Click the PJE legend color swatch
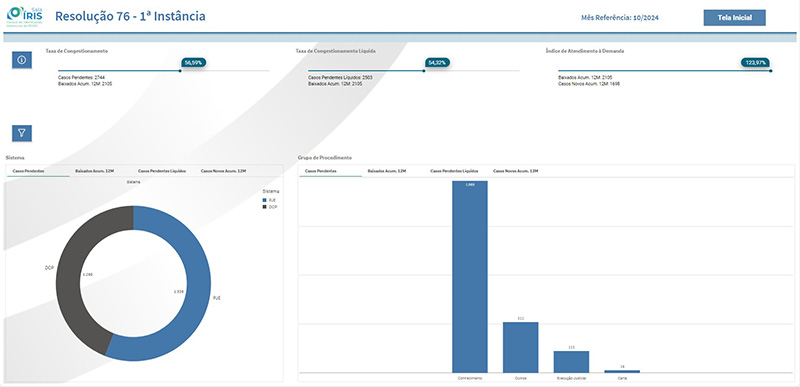 point(264,200)
